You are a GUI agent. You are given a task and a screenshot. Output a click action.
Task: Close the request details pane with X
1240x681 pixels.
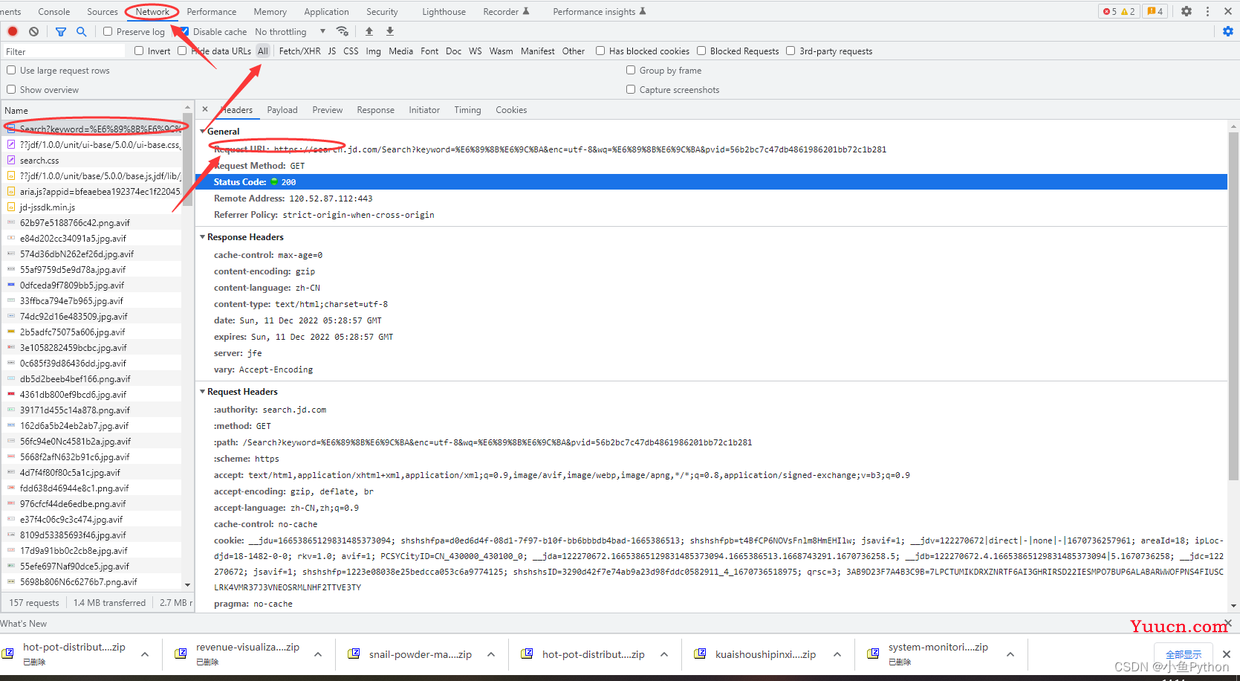[x=205, y=110]
